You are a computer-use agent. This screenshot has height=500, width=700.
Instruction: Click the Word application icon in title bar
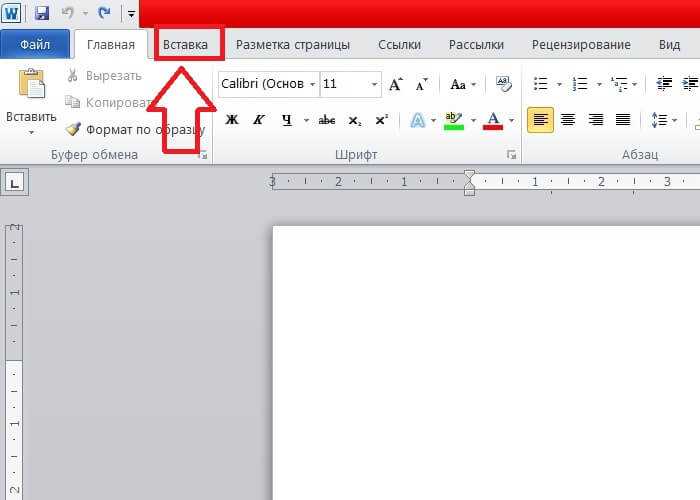11,13
